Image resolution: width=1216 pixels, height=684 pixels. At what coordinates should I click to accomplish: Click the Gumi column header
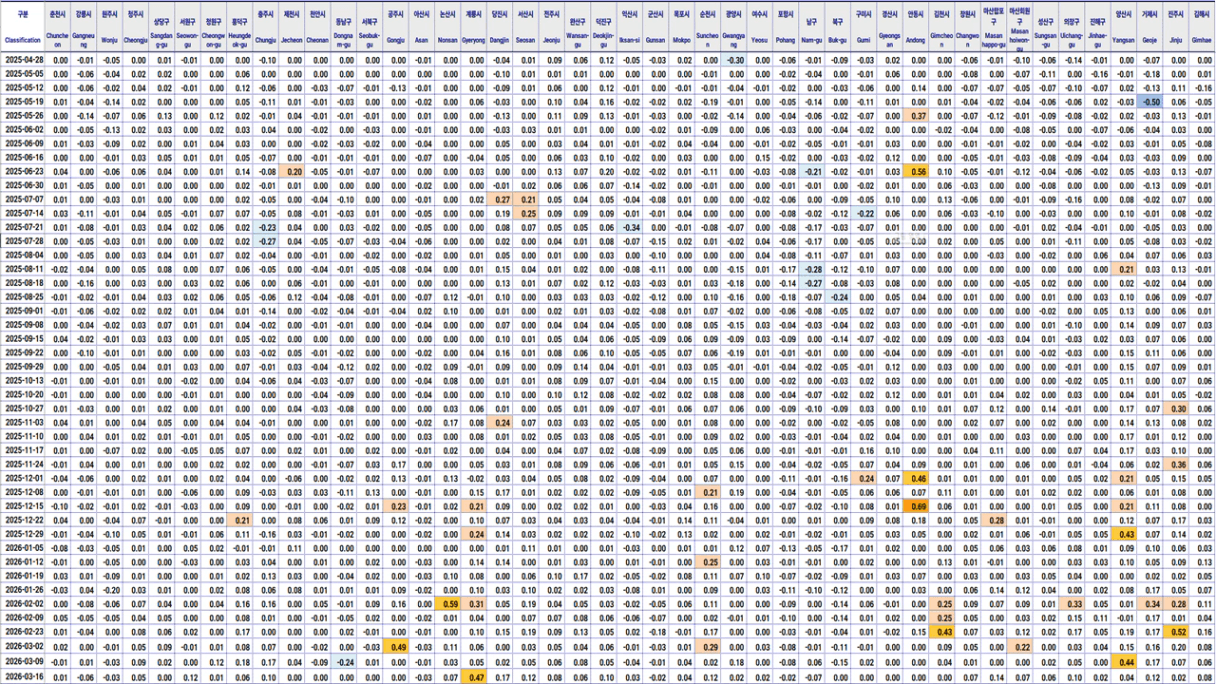click(x=863, y=28)
